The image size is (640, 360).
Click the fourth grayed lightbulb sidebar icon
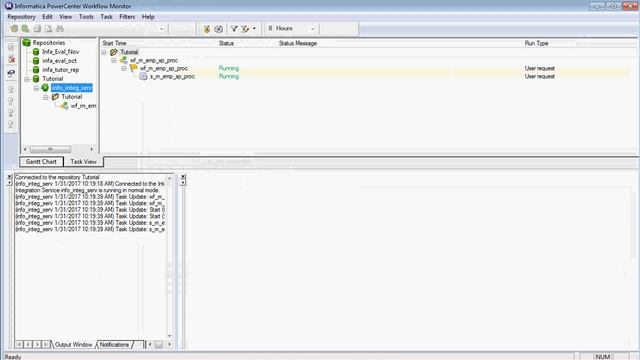(x=11, y=124)
